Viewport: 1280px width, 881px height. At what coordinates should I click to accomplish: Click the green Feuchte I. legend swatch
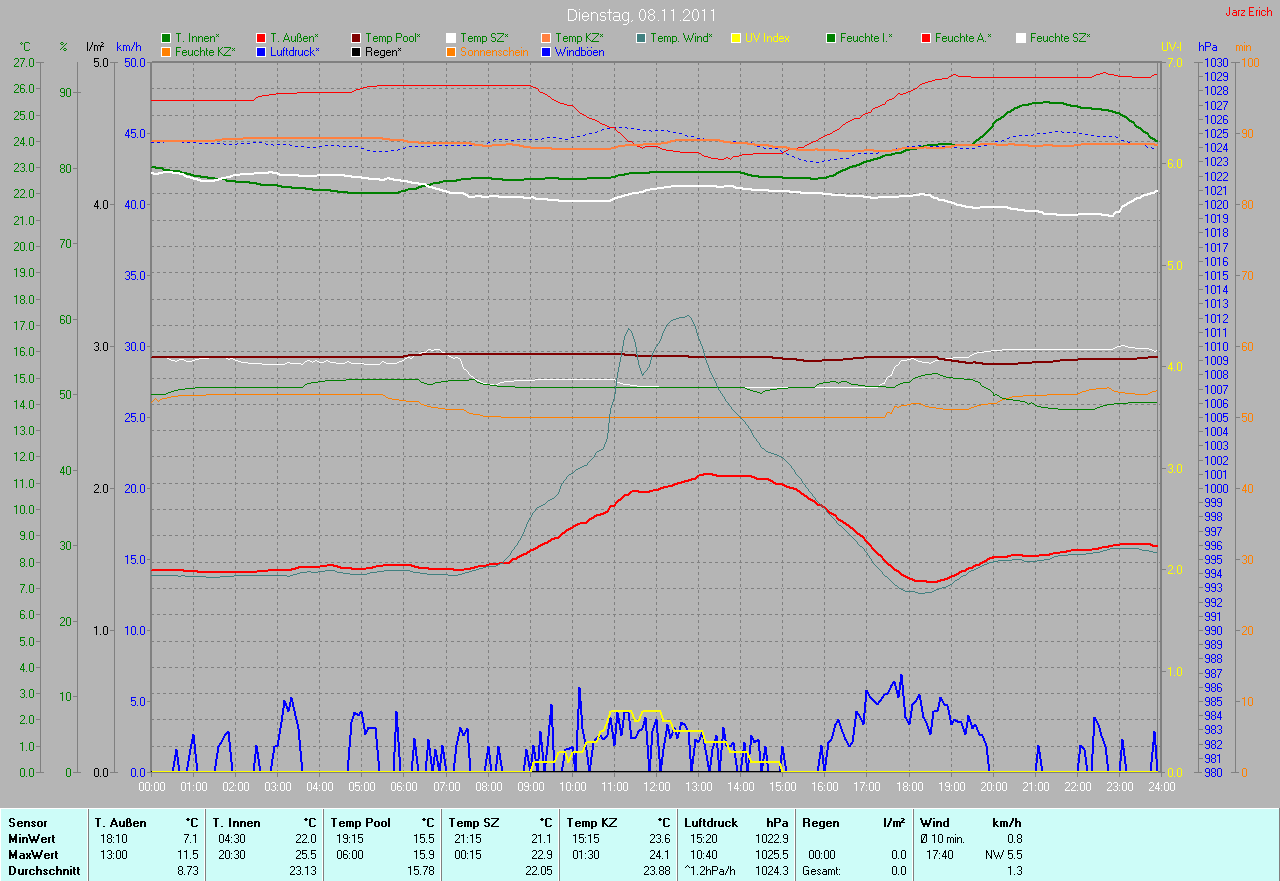831,38
